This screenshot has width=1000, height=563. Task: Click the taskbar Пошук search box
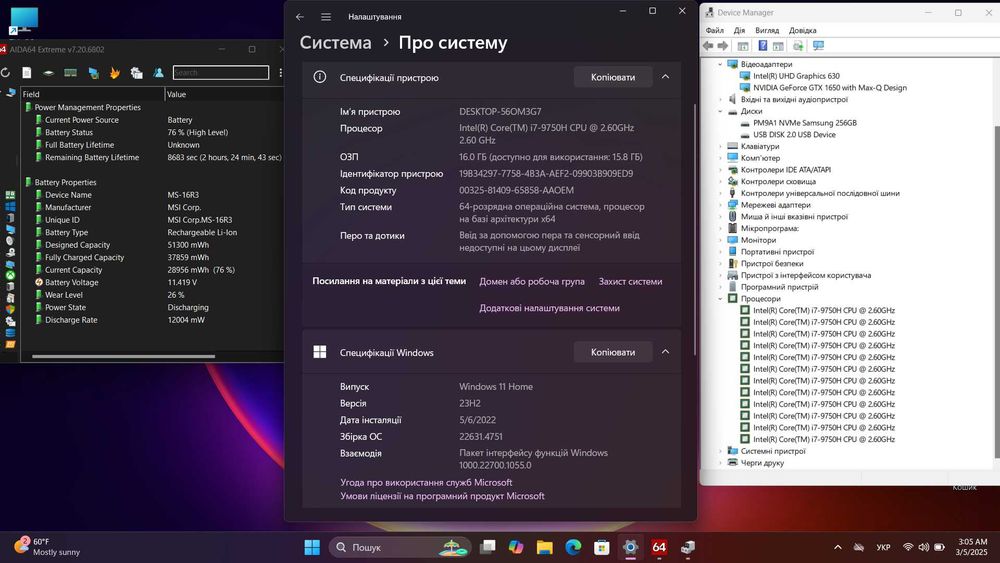pos(400,547)
